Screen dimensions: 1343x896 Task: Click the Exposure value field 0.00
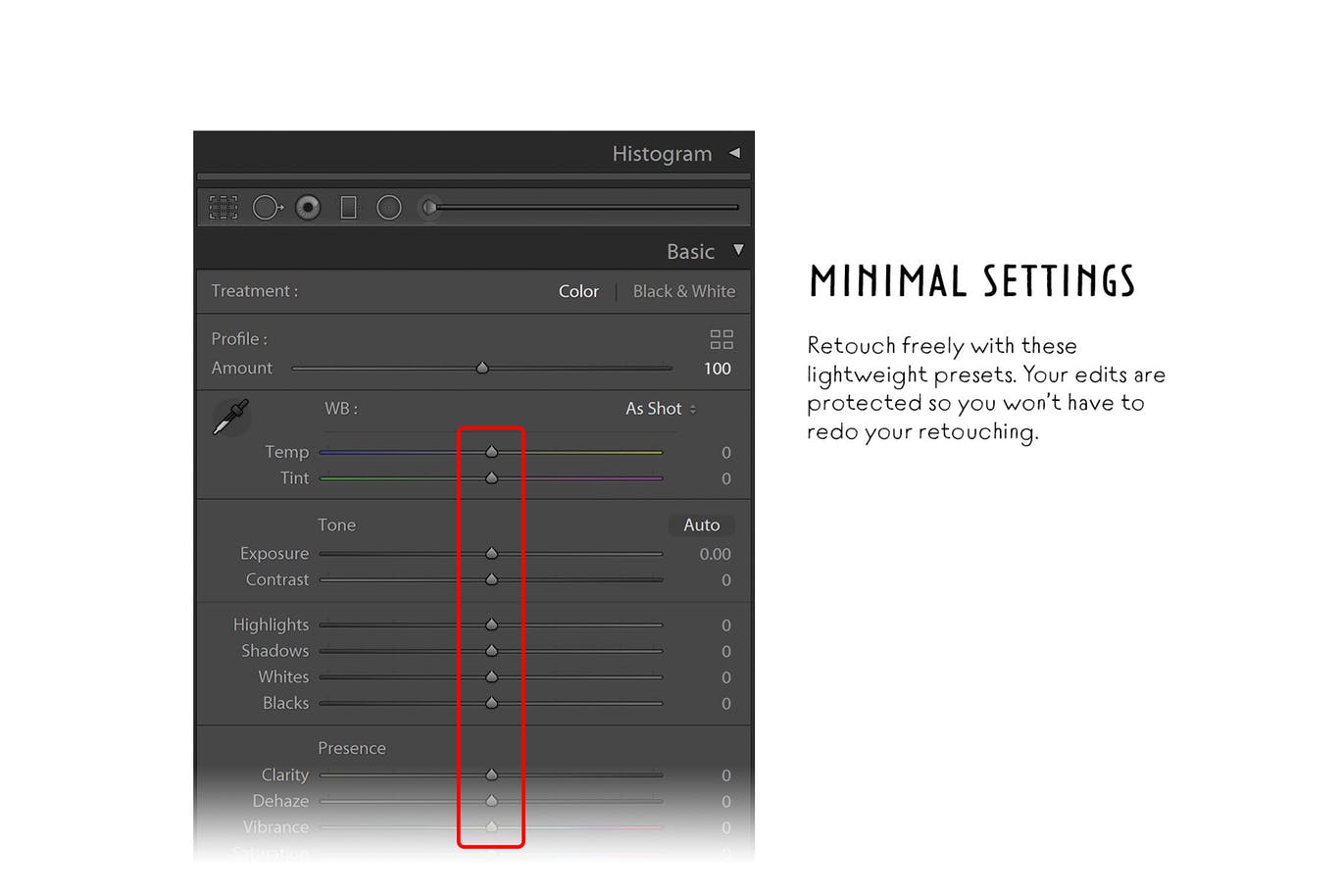point(715,554)
